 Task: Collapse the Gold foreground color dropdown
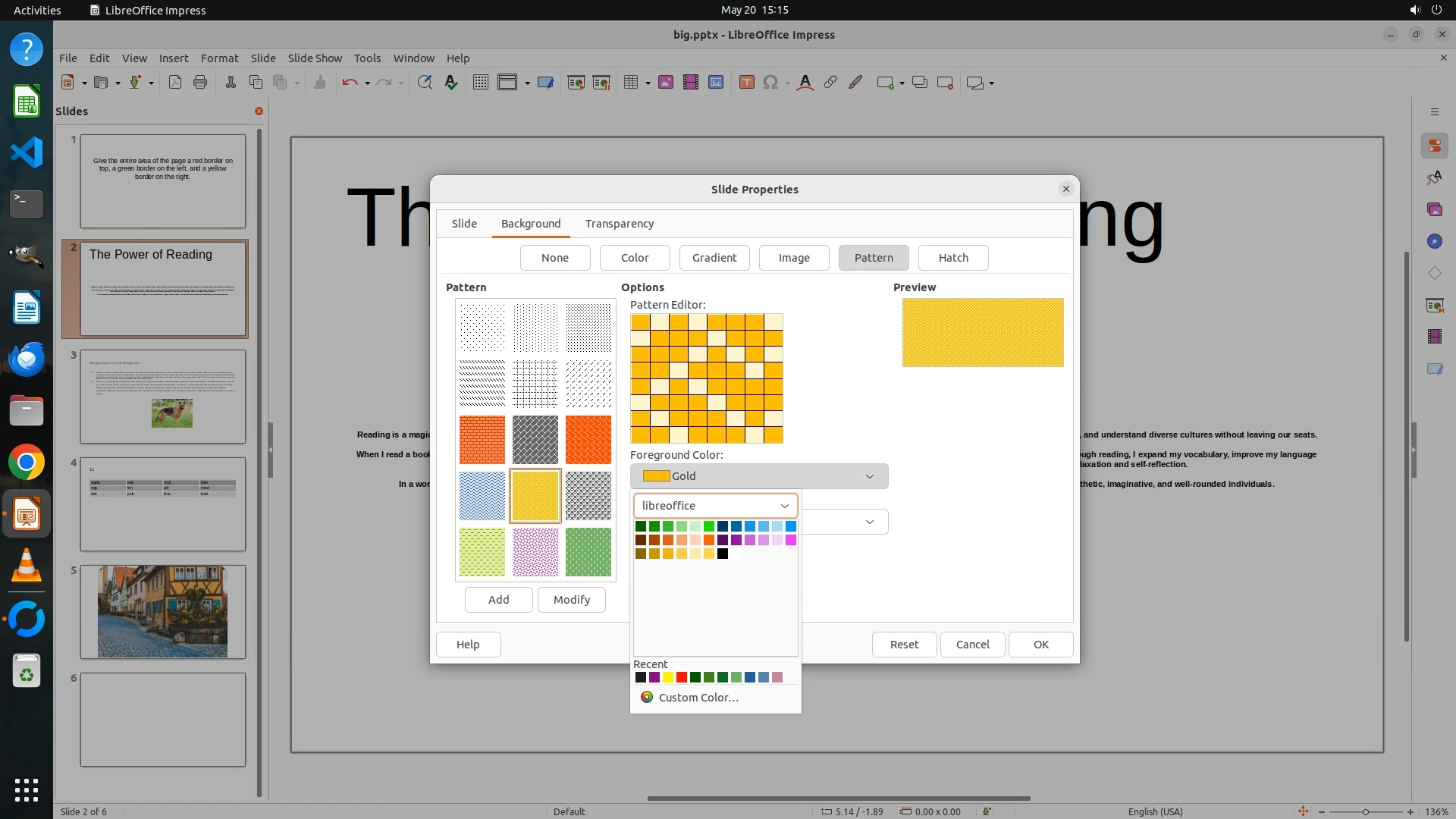click(x=869, y=476)
